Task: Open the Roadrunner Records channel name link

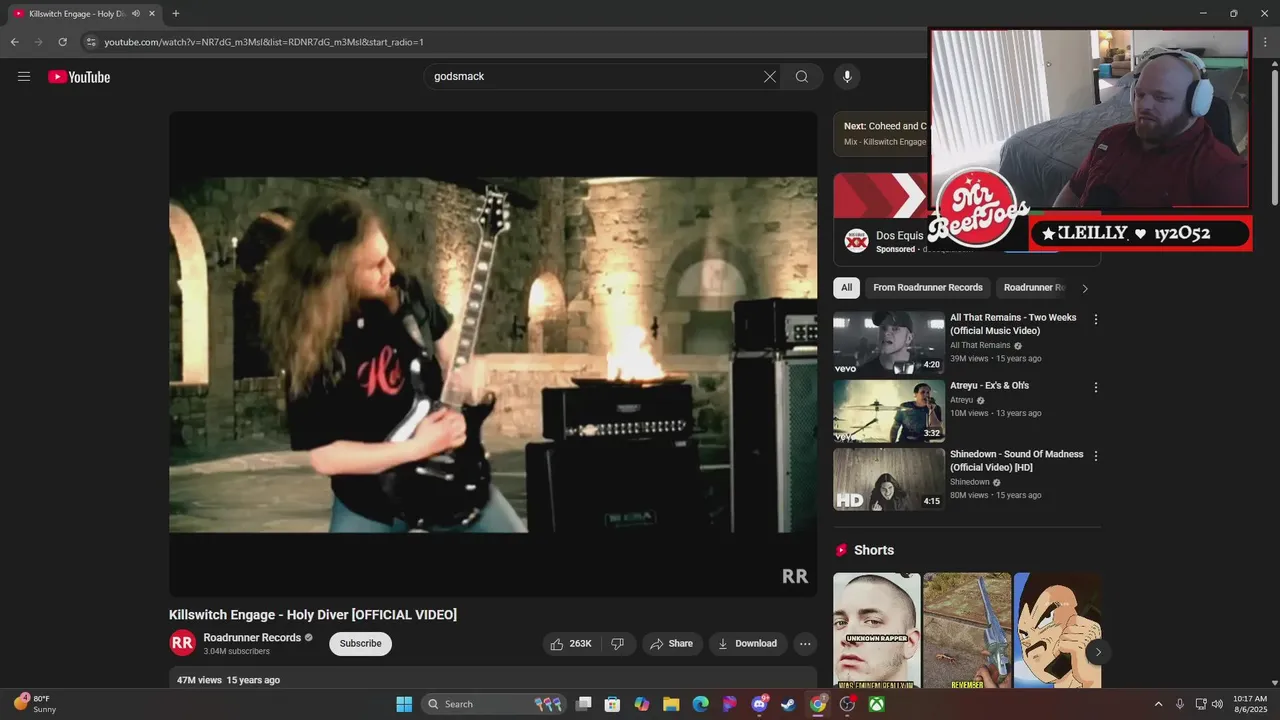Action: (252, 638)
